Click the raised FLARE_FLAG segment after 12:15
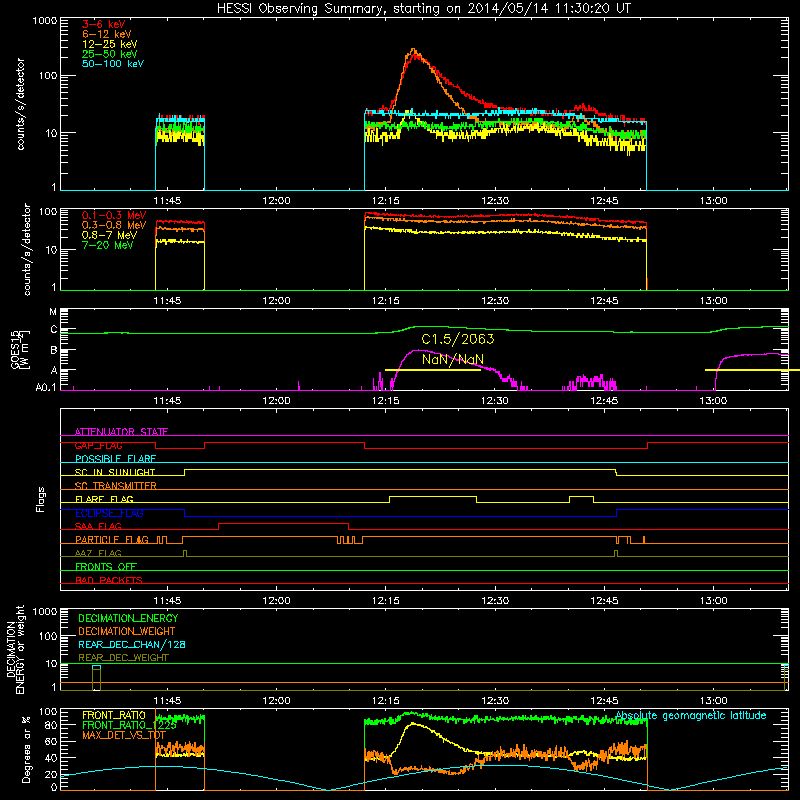The height and width of the screenshot is (800, 800). (x=433, y=496)
